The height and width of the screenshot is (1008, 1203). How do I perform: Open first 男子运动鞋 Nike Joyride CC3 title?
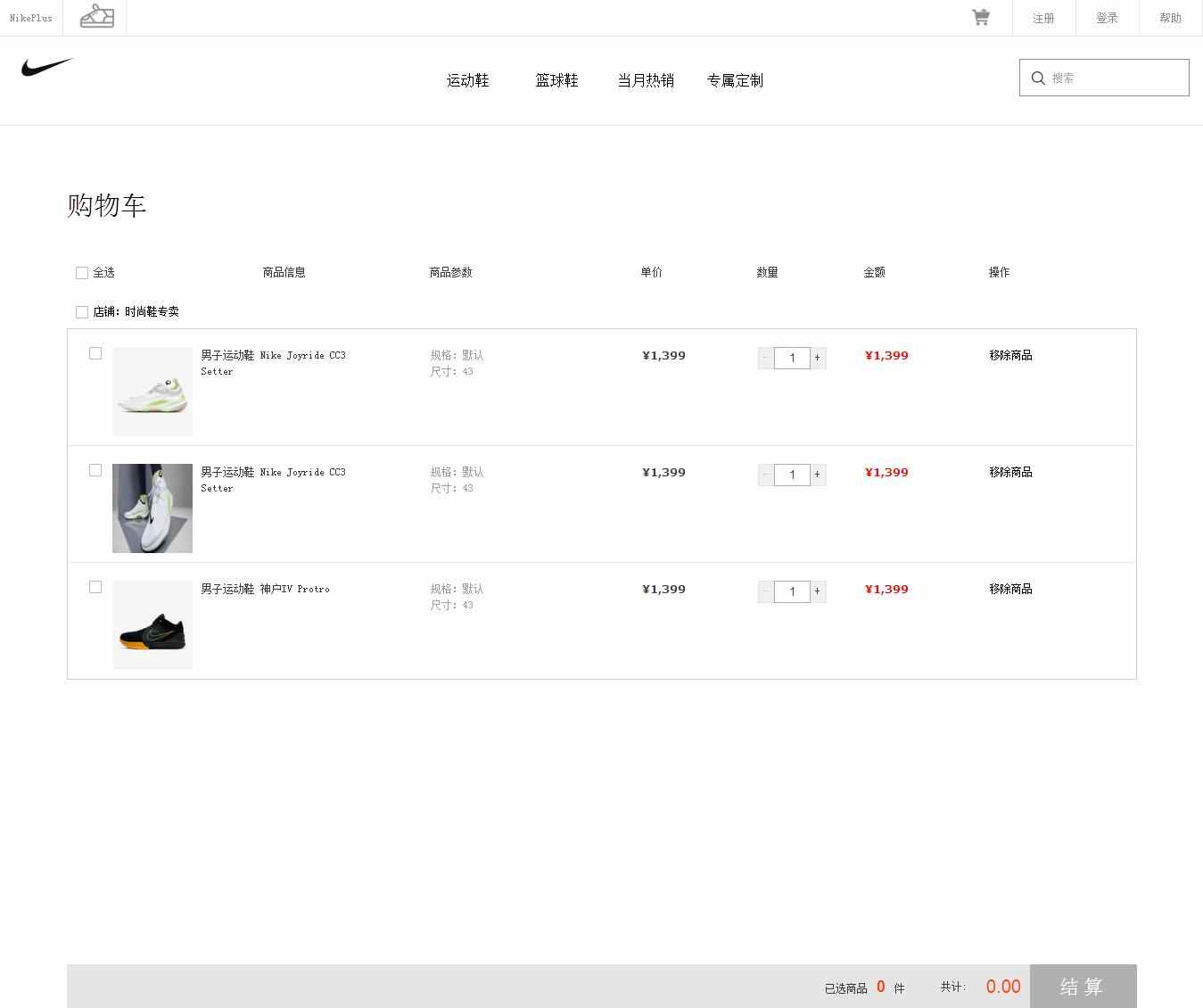(x=273, y=363)
